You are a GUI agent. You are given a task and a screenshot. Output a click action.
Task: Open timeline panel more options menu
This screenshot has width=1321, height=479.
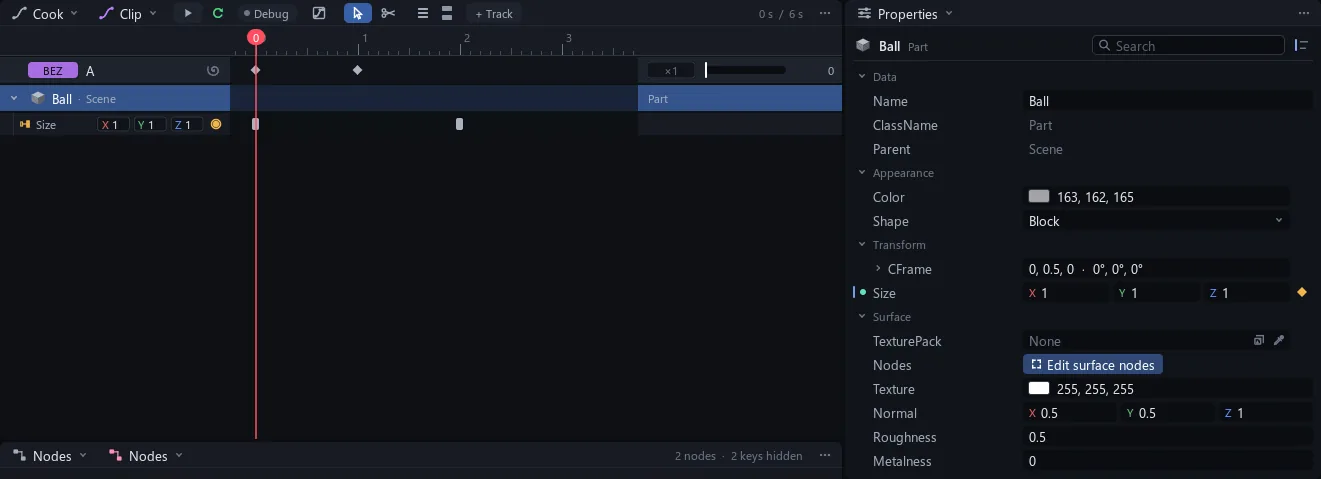point(825,14)
